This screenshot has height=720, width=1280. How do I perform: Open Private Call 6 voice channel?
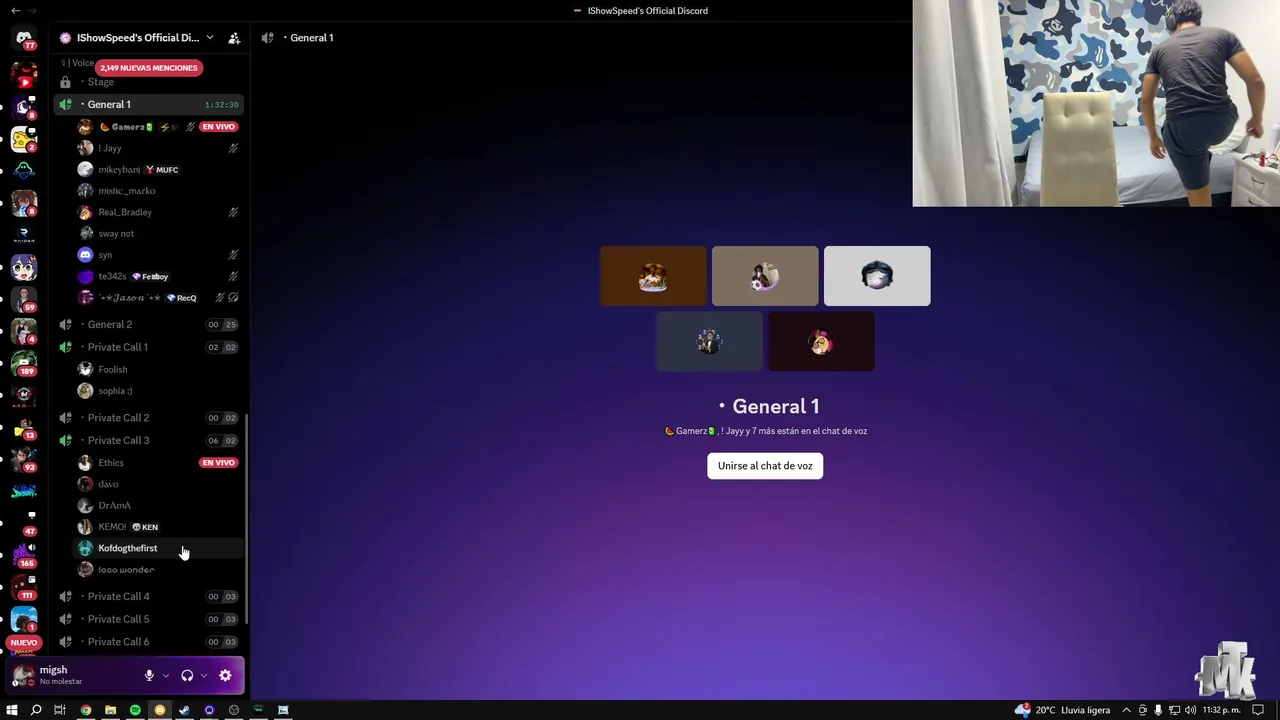coord(148,641)
